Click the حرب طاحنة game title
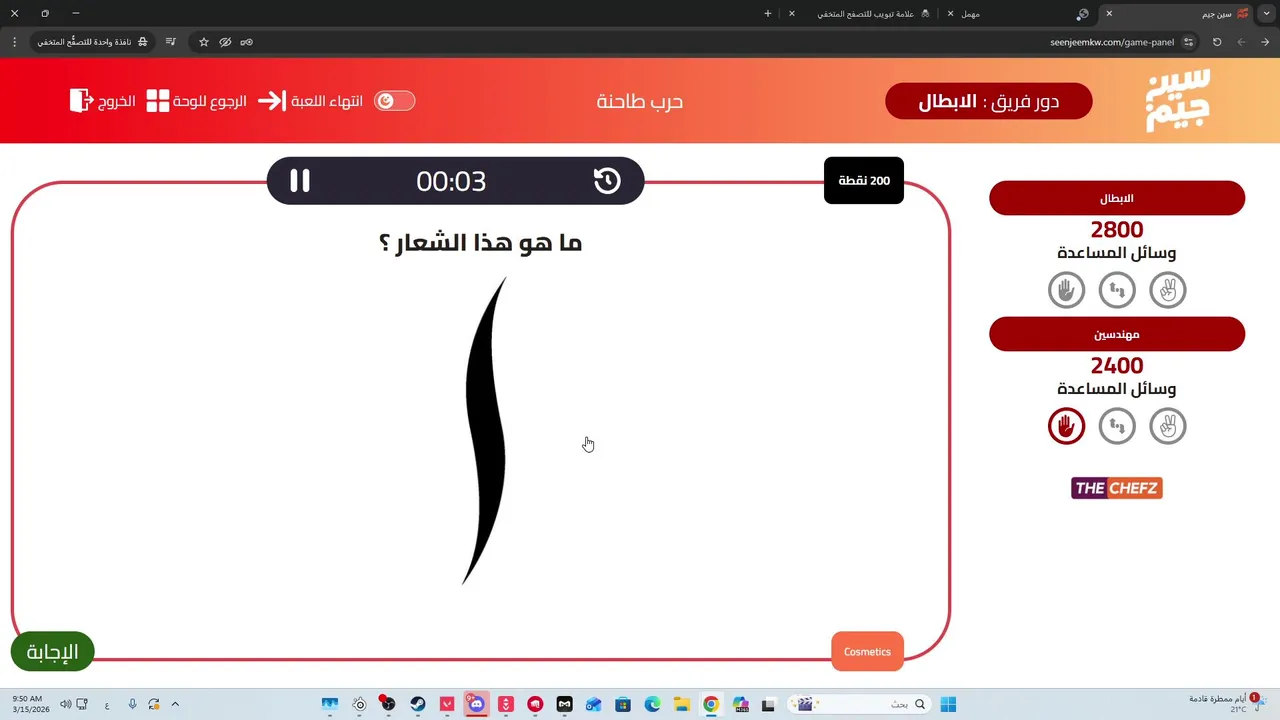Screen dimensions: 1280x720 640,101
